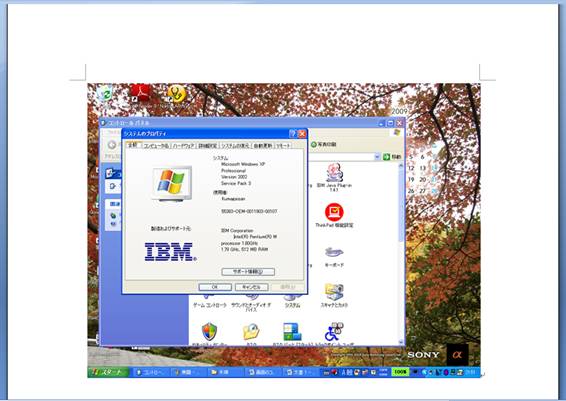
Task: Click the IBM Corporation text line
Action: click(237, 230)
